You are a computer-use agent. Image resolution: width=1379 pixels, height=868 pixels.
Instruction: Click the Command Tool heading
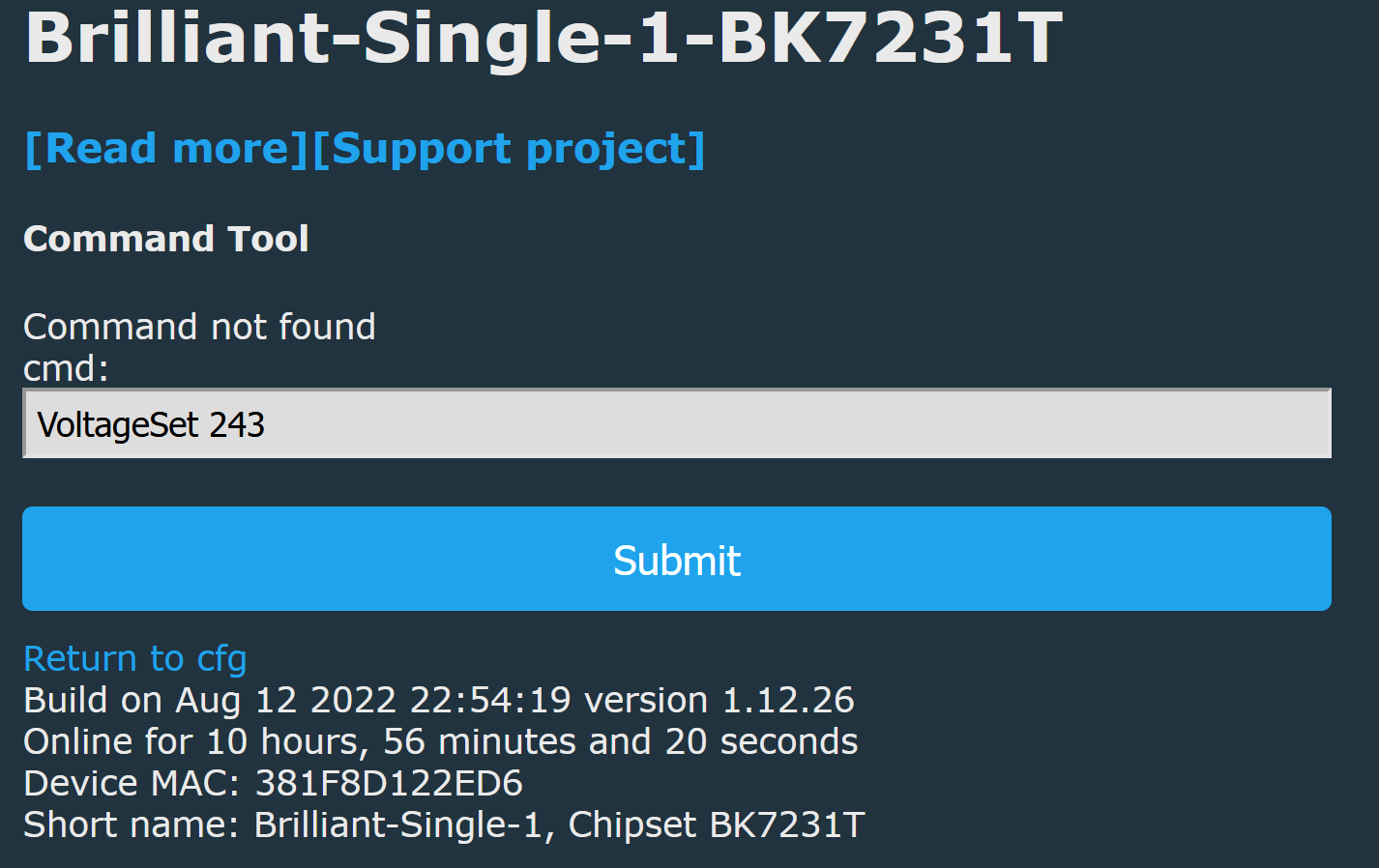point(166,239)
